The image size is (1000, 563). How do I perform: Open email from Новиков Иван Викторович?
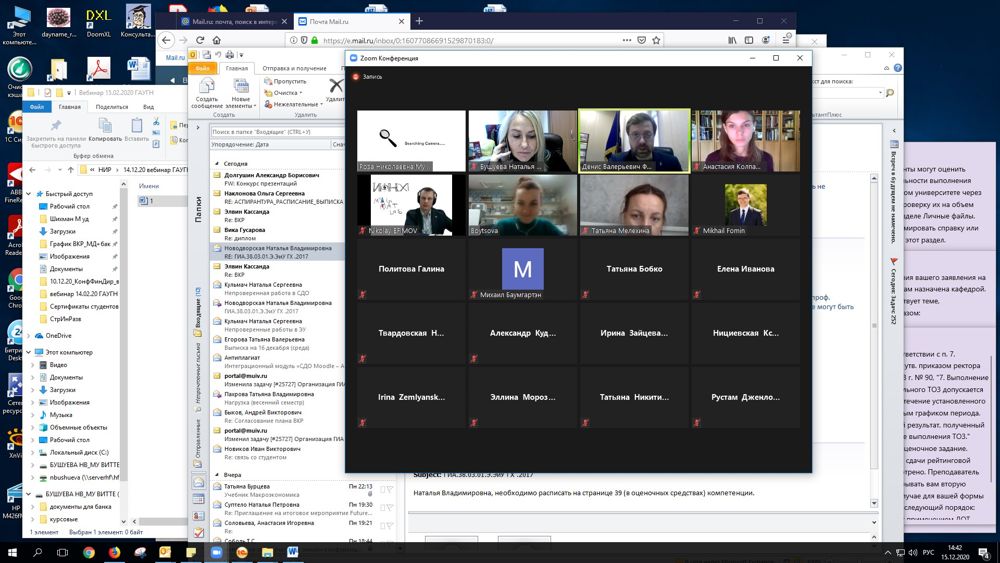pyautogui.click(x=278, y=453)
